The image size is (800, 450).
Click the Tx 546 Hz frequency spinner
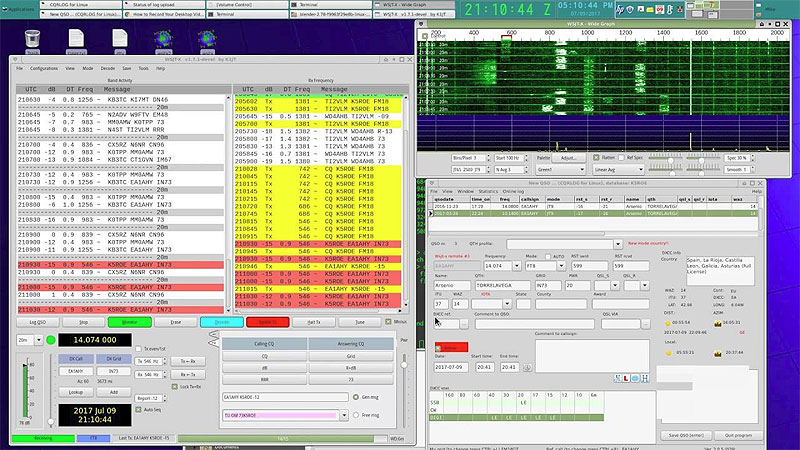point(151,361)
